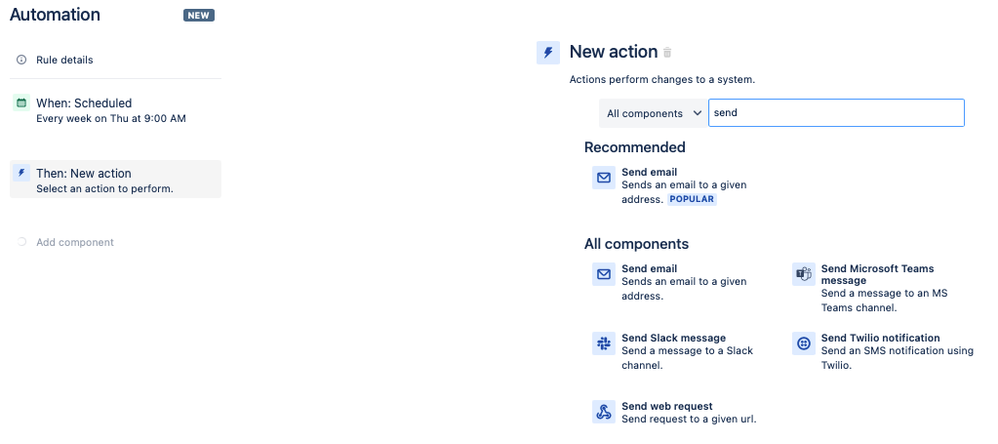Open the All components filter dropdown
Image resolution: width=998 pixels, height=444 pixels.
click(653, 113)
